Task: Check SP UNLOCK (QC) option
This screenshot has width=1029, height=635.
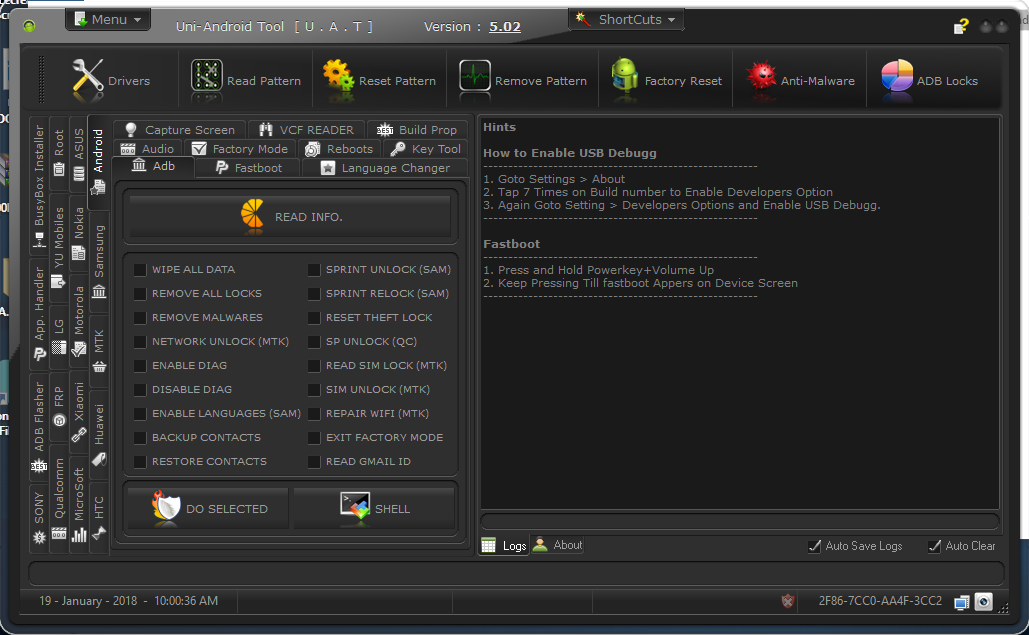Action: (314, 342)
